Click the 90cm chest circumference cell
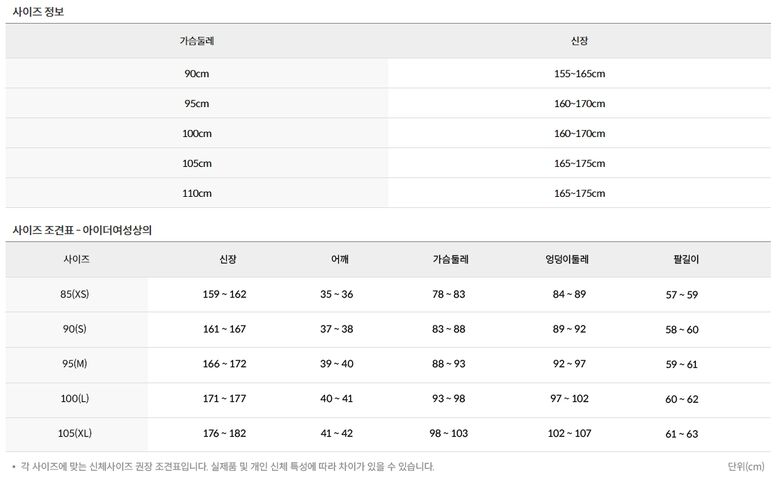Image resolution: width=780 pixels, height=482 pixels. [196, 74]
